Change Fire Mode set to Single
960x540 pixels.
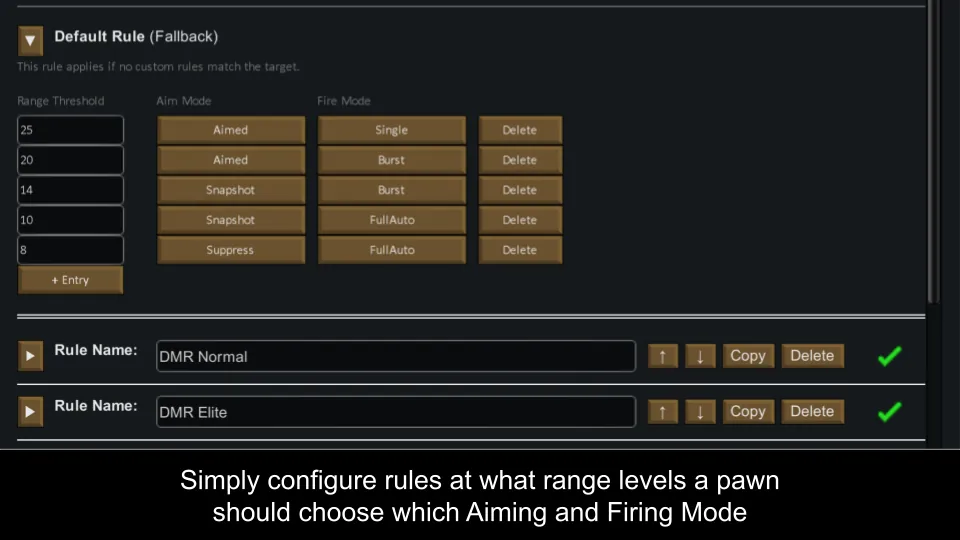pos(391,130)
